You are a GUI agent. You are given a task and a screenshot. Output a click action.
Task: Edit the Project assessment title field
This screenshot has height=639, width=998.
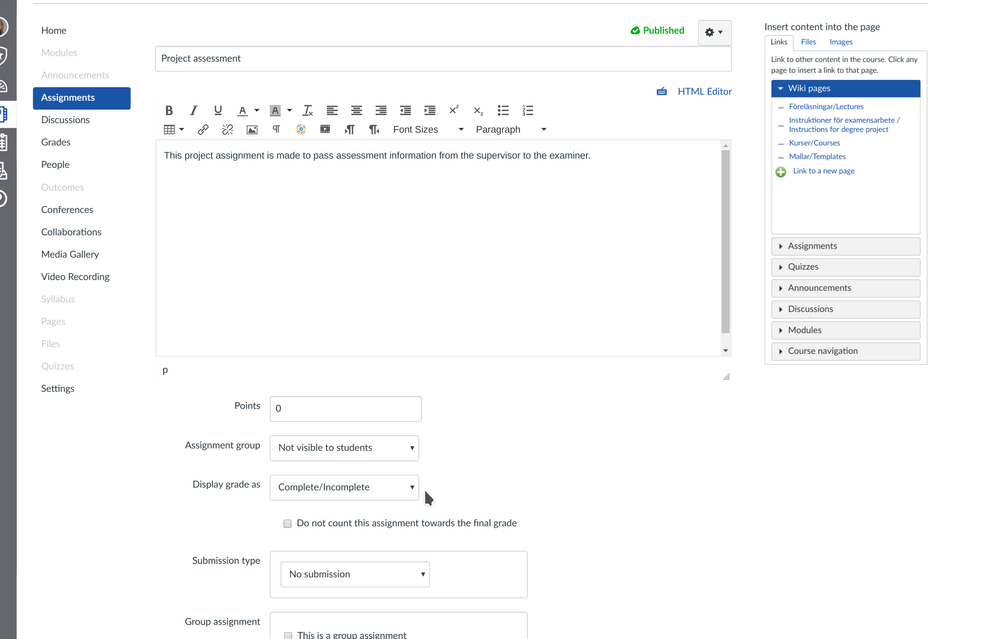click(x=443, y=59)
